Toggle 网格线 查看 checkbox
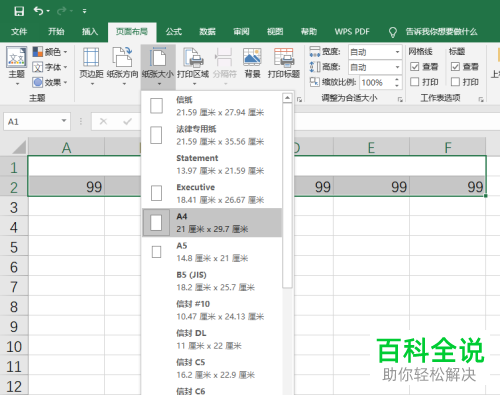 414,67
